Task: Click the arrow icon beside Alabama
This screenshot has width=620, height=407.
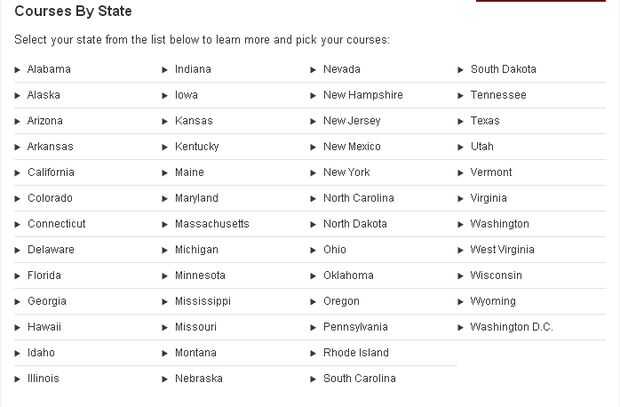Action: (18, 70)
